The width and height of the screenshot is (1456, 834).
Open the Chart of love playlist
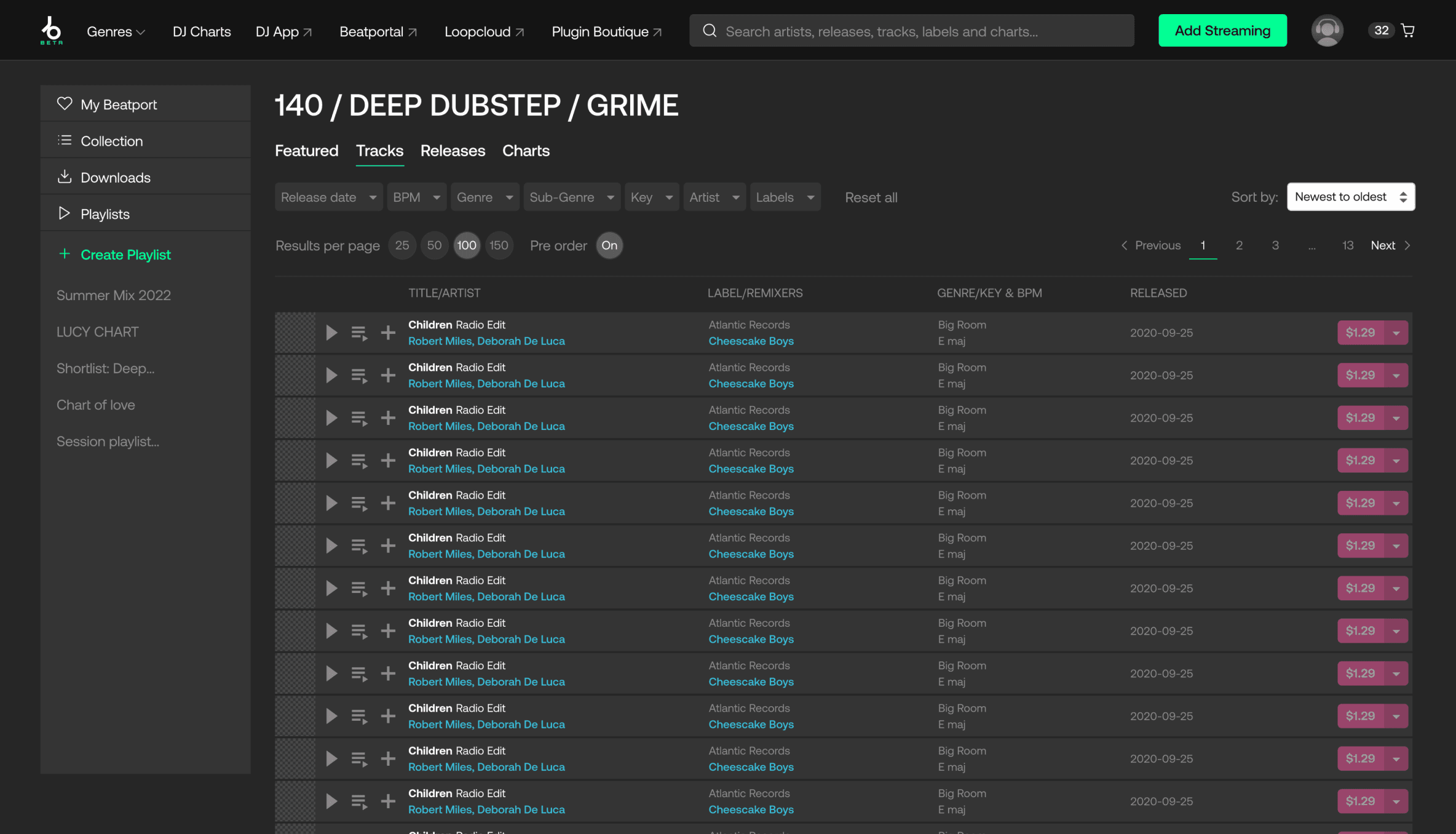coord(96,405)
